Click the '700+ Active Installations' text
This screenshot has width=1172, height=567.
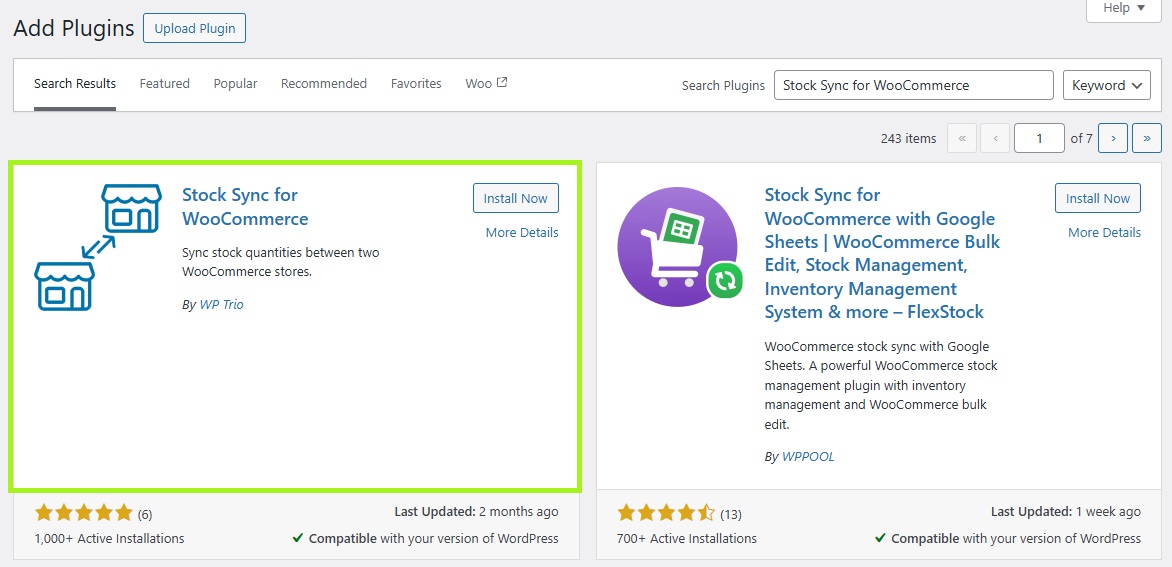click(x=687, y=538)
